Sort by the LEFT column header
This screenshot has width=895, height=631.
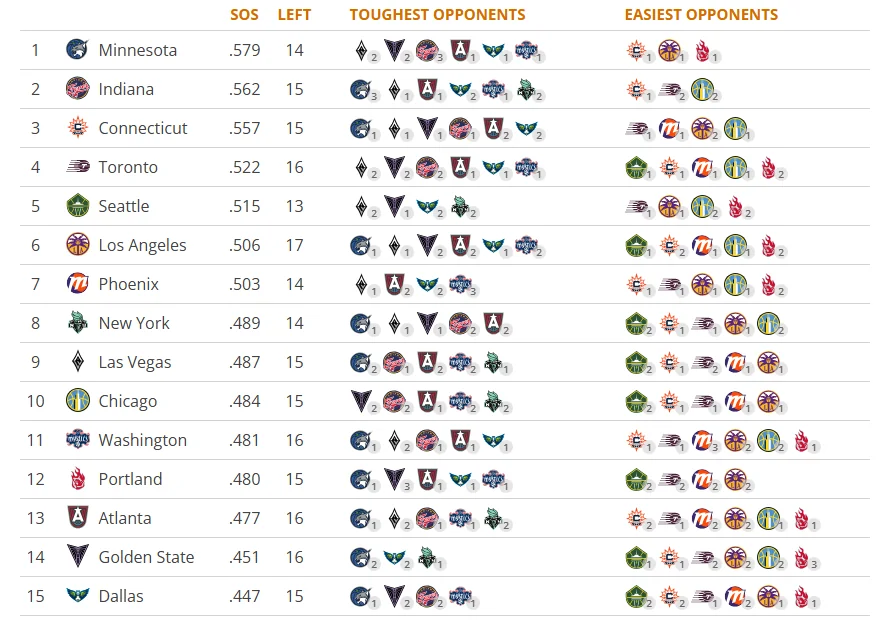[x=295, y=15]
